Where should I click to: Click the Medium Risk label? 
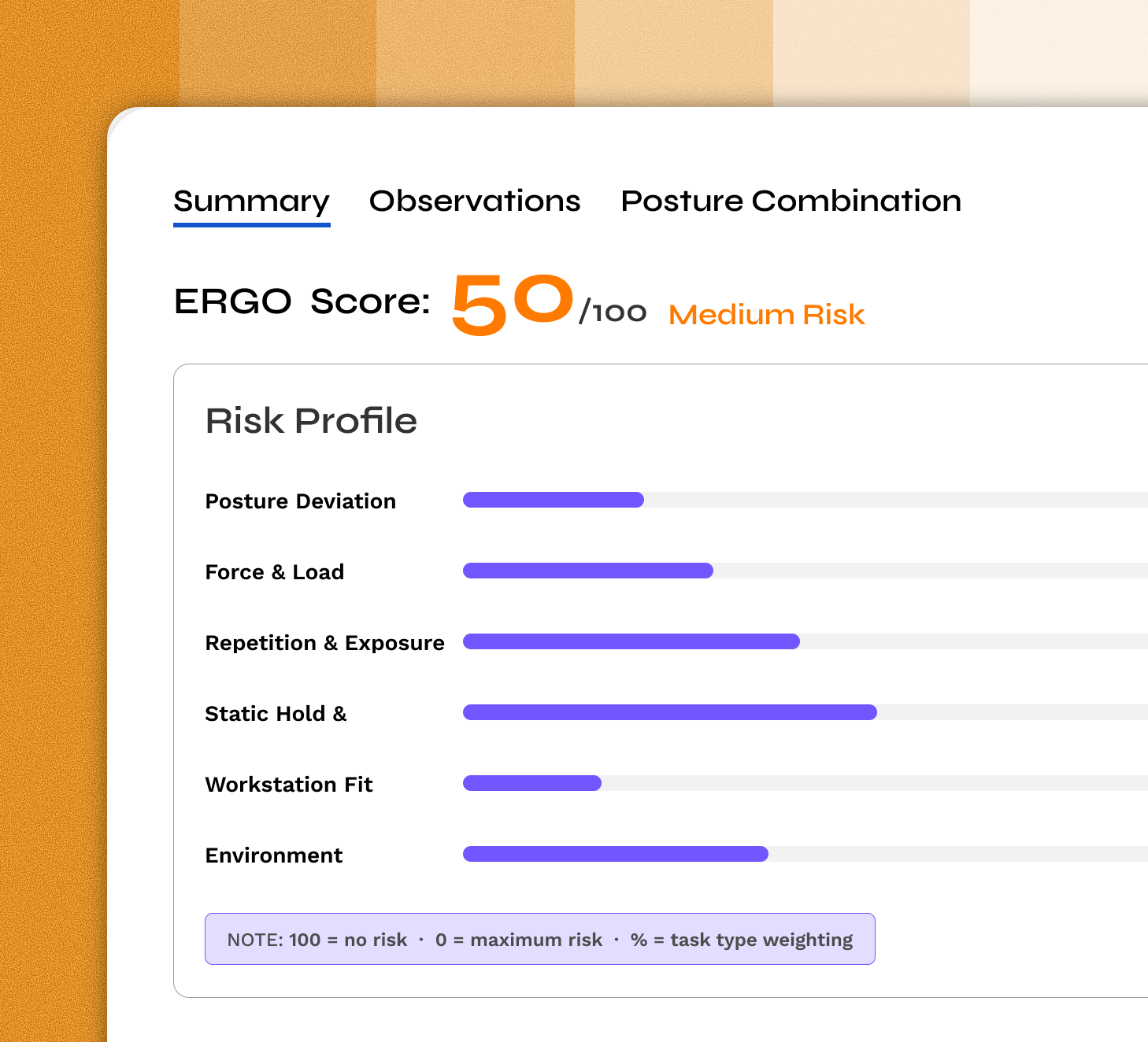coord(766,315)
